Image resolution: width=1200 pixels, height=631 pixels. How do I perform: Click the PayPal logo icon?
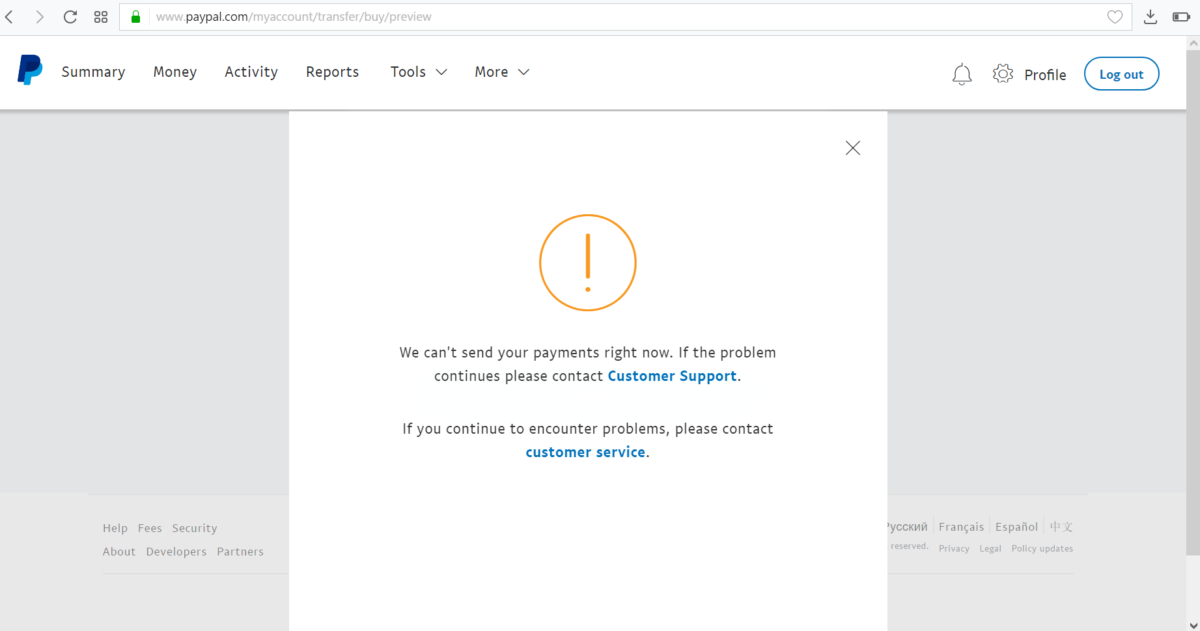[30, 71]
